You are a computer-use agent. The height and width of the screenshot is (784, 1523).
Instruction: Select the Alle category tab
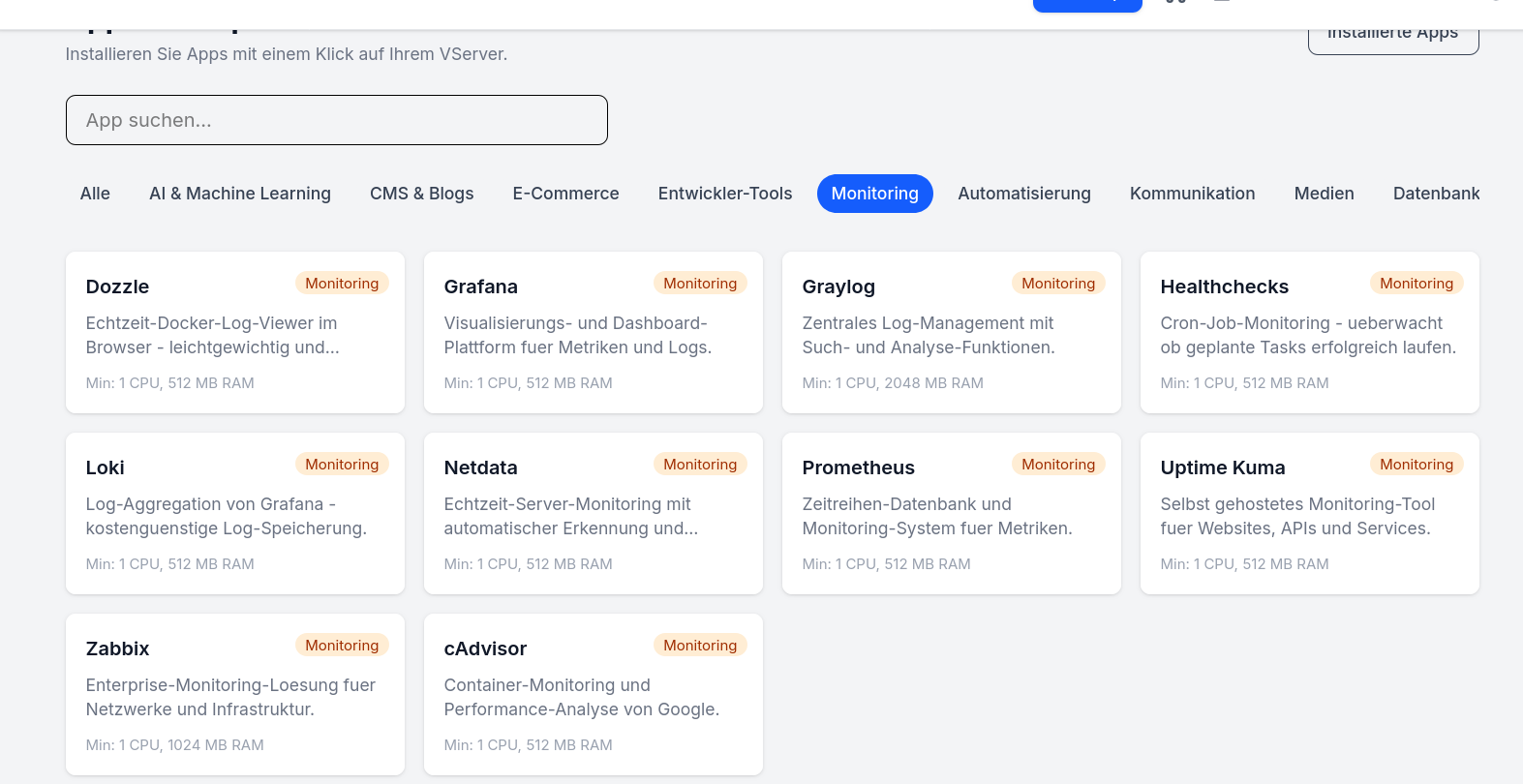(95, 194)
